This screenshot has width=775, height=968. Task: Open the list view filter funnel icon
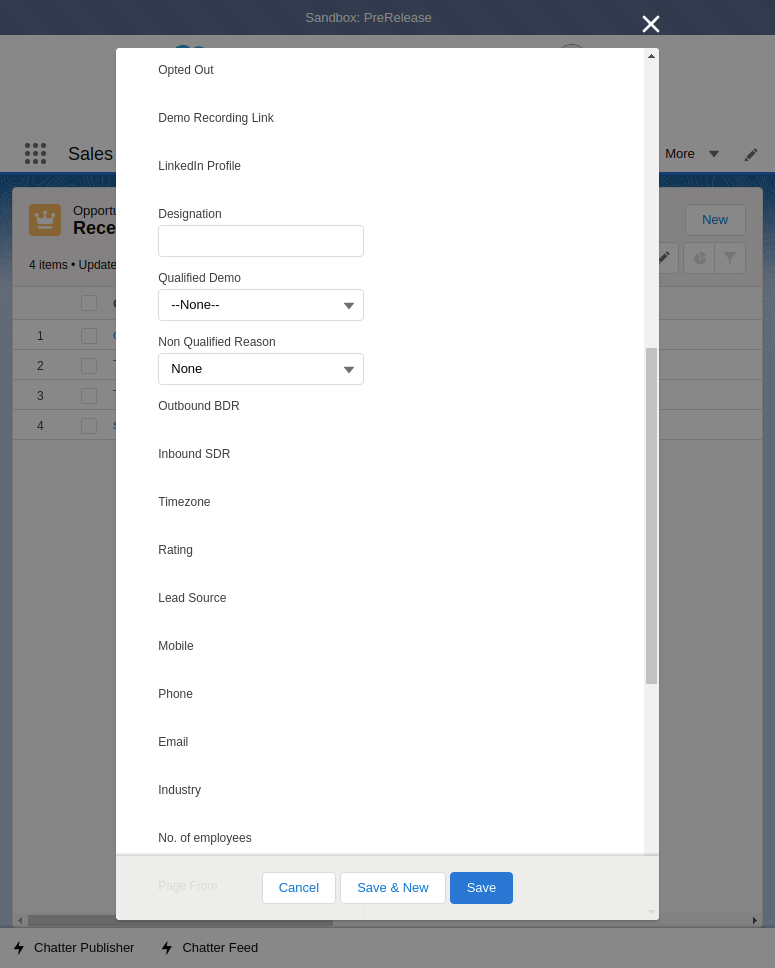pyautogui.click(x=730, y=258)
